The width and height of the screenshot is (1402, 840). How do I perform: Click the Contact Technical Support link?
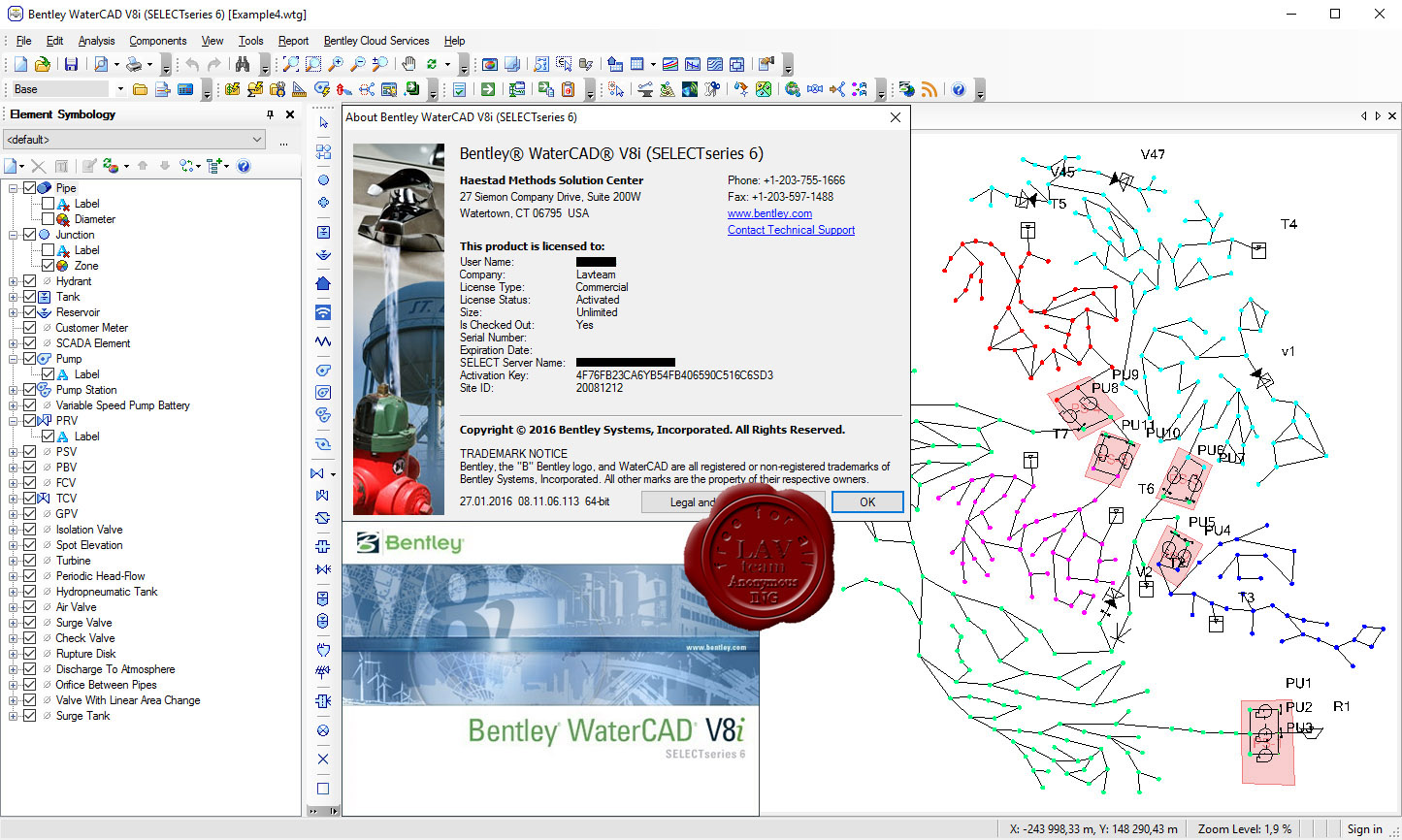pyautogui.click(x=791, y=230)
